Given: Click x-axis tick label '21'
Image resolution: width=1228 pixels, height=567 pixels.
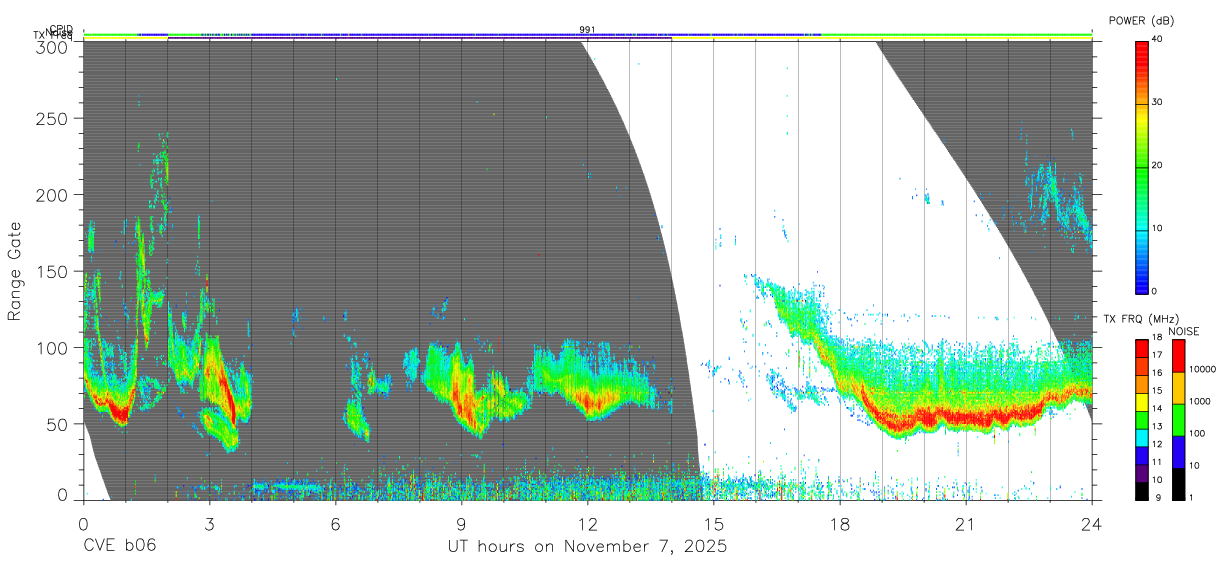Looking at the screenshot, I should pos(965,523).
